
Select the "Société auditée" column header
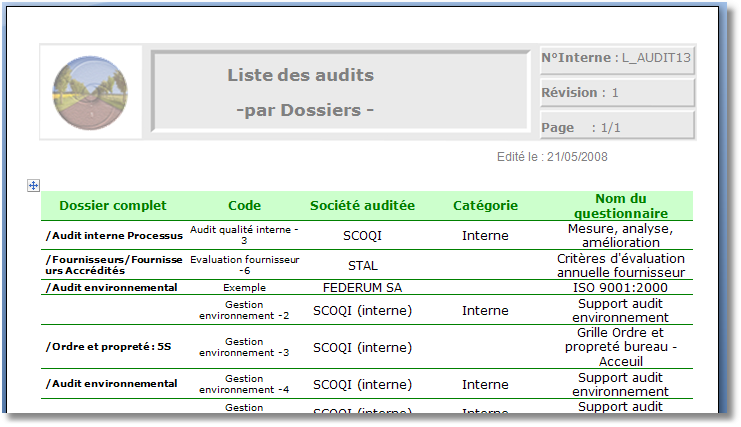coord(362,206)
